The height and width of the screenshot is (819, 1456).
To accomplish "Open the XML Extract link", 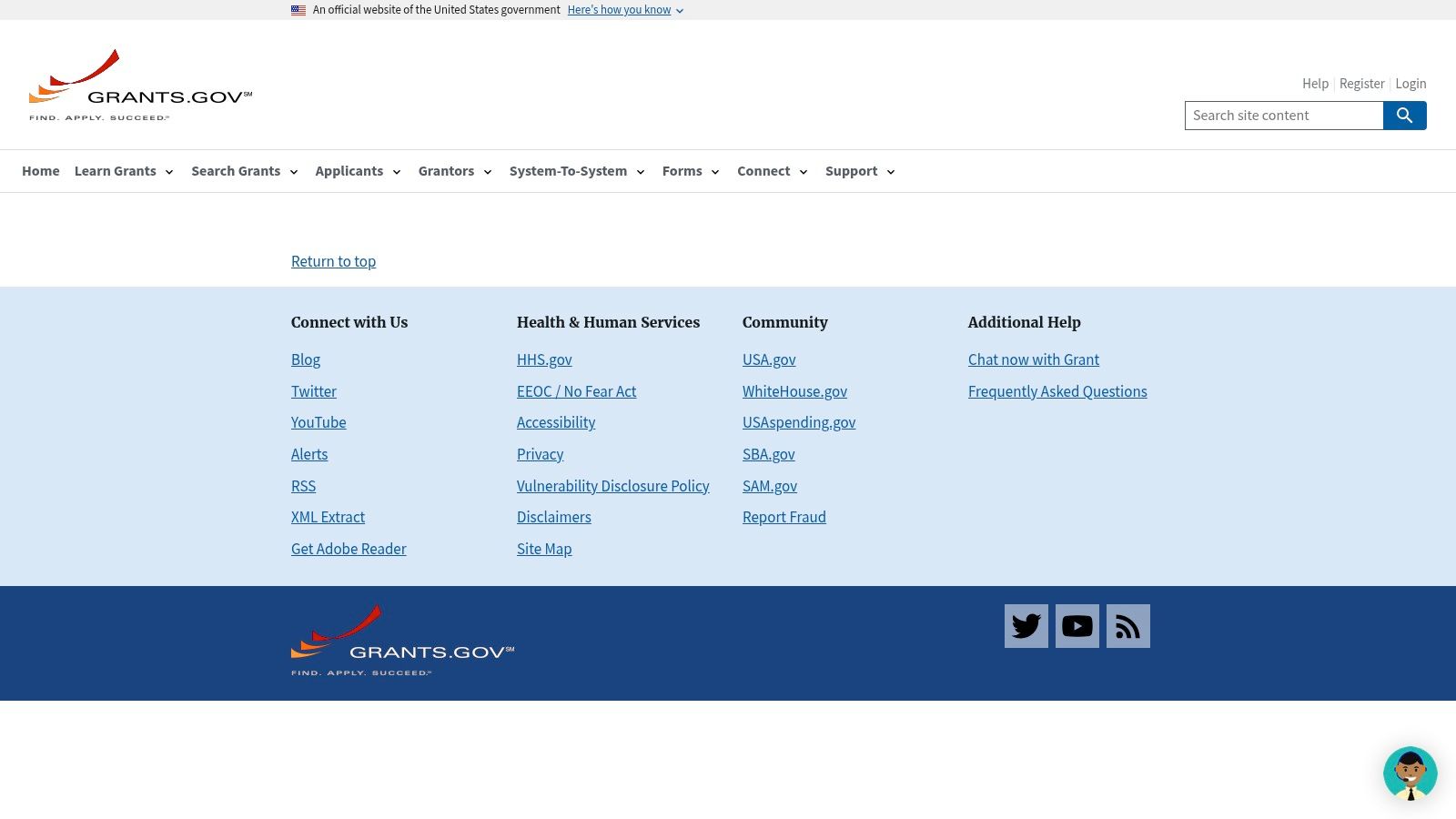I will [x=328, y=517].
